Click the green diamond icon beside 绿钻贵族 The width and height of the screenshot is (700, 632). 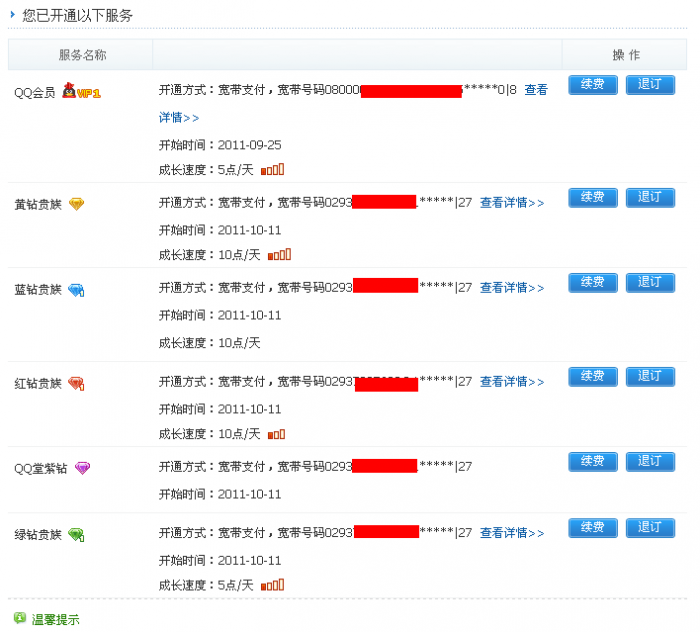pos(76,534)
